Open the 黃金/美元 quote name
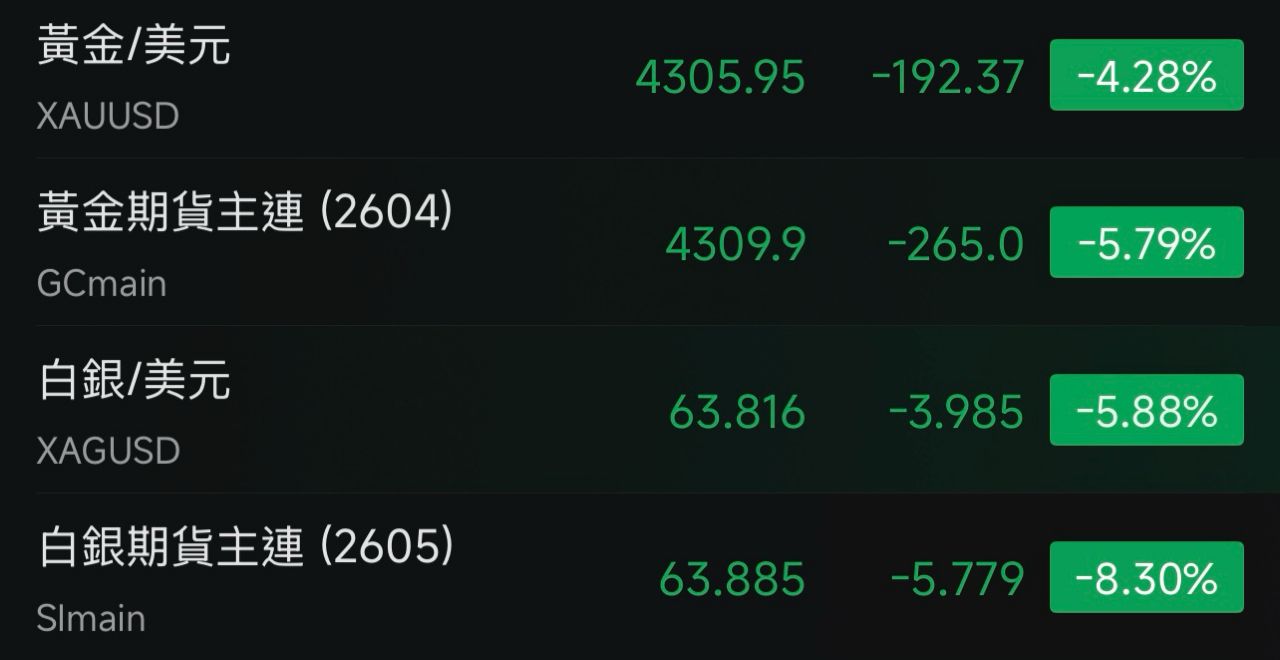Image resolution: width=1280 pixels, height=660 pixels. [134, 47]
